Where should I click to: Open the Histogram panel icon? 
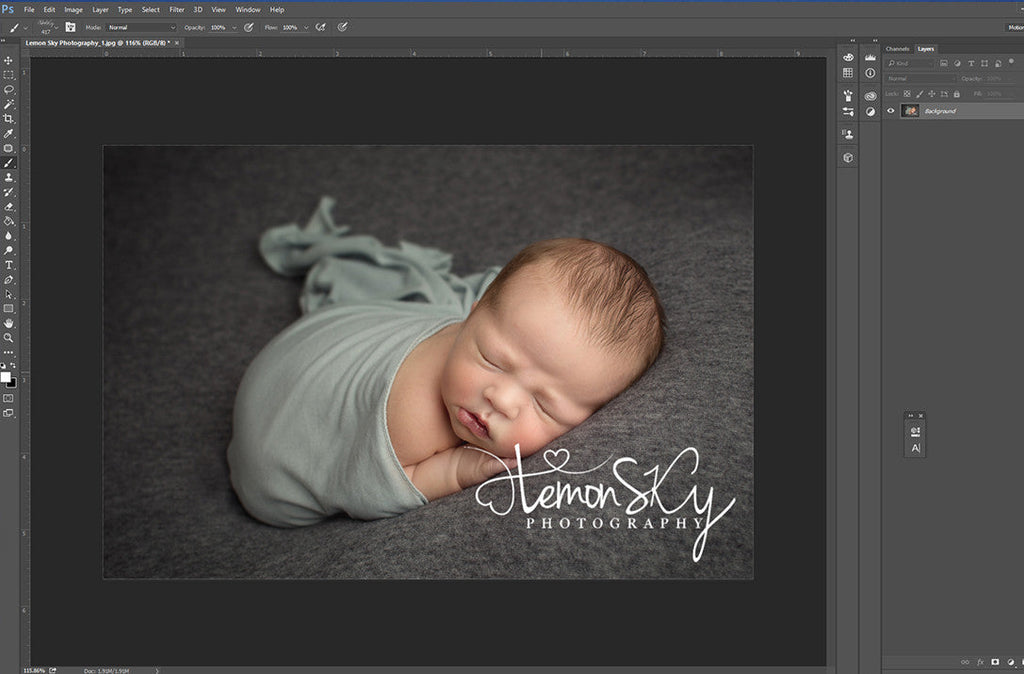870,58
